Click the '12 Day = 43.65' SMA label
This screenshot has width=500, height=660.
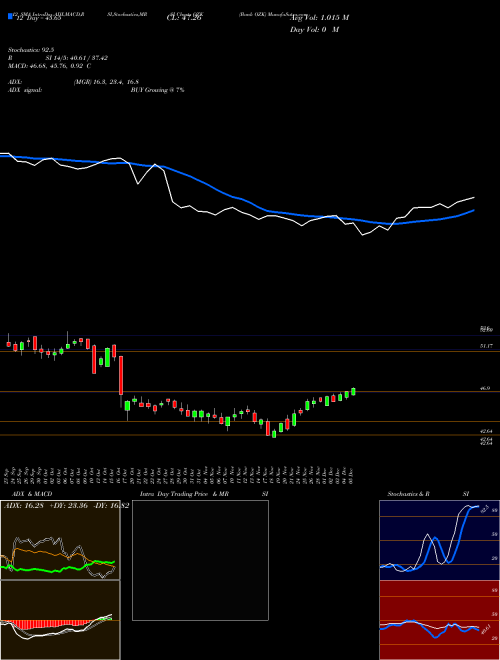point(39,17)
